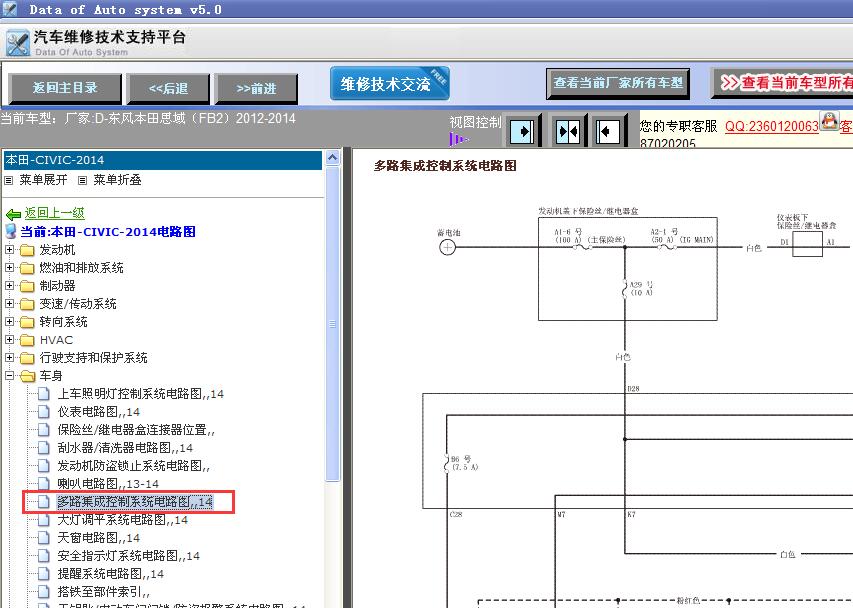The width and height of the screenshot is (853, 608).
Task: Click the 菜单展开 expand-all icon
Action: tap(9, 181)
